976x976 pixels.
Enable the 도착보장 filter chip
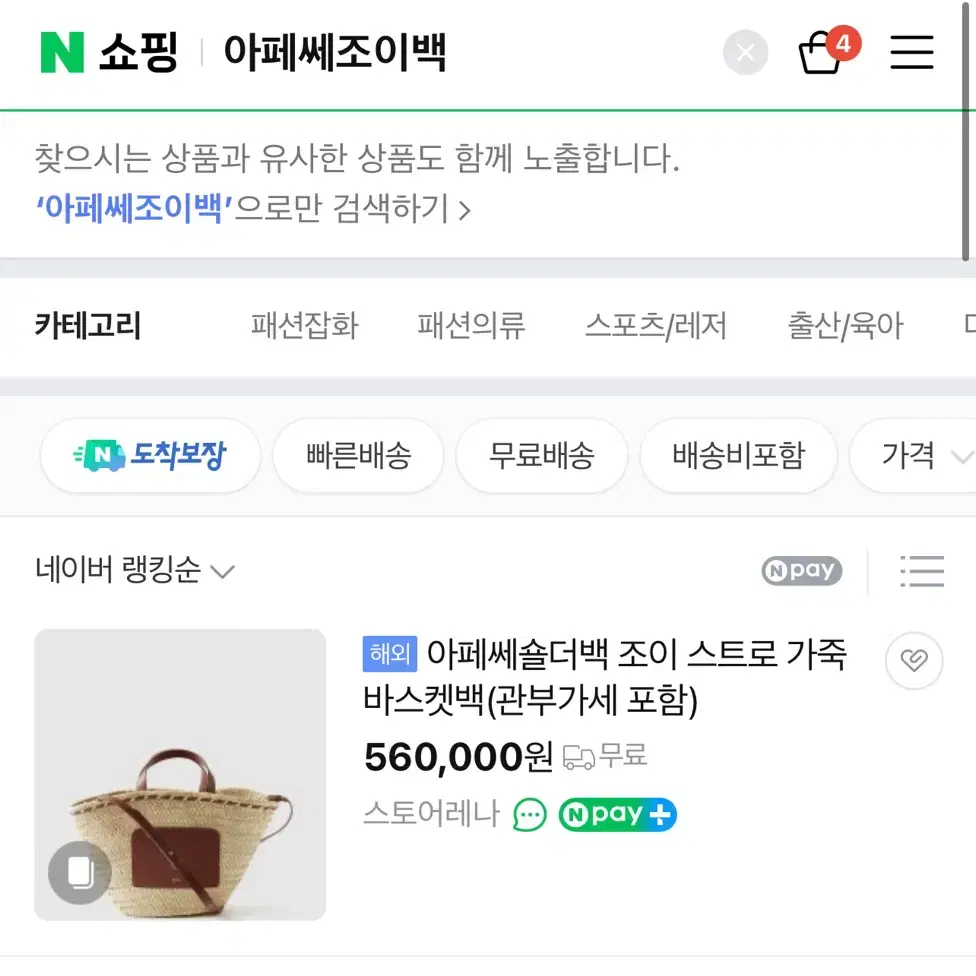(150, 456)
